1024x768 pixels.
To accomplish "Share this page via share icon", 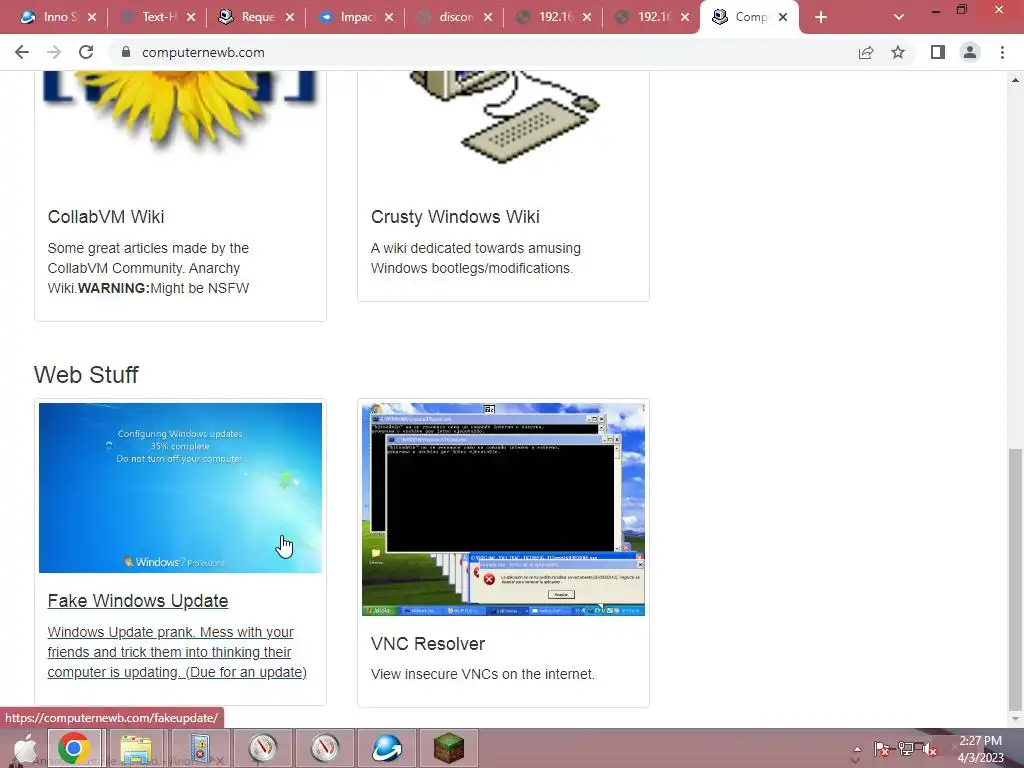I will 866,52.
